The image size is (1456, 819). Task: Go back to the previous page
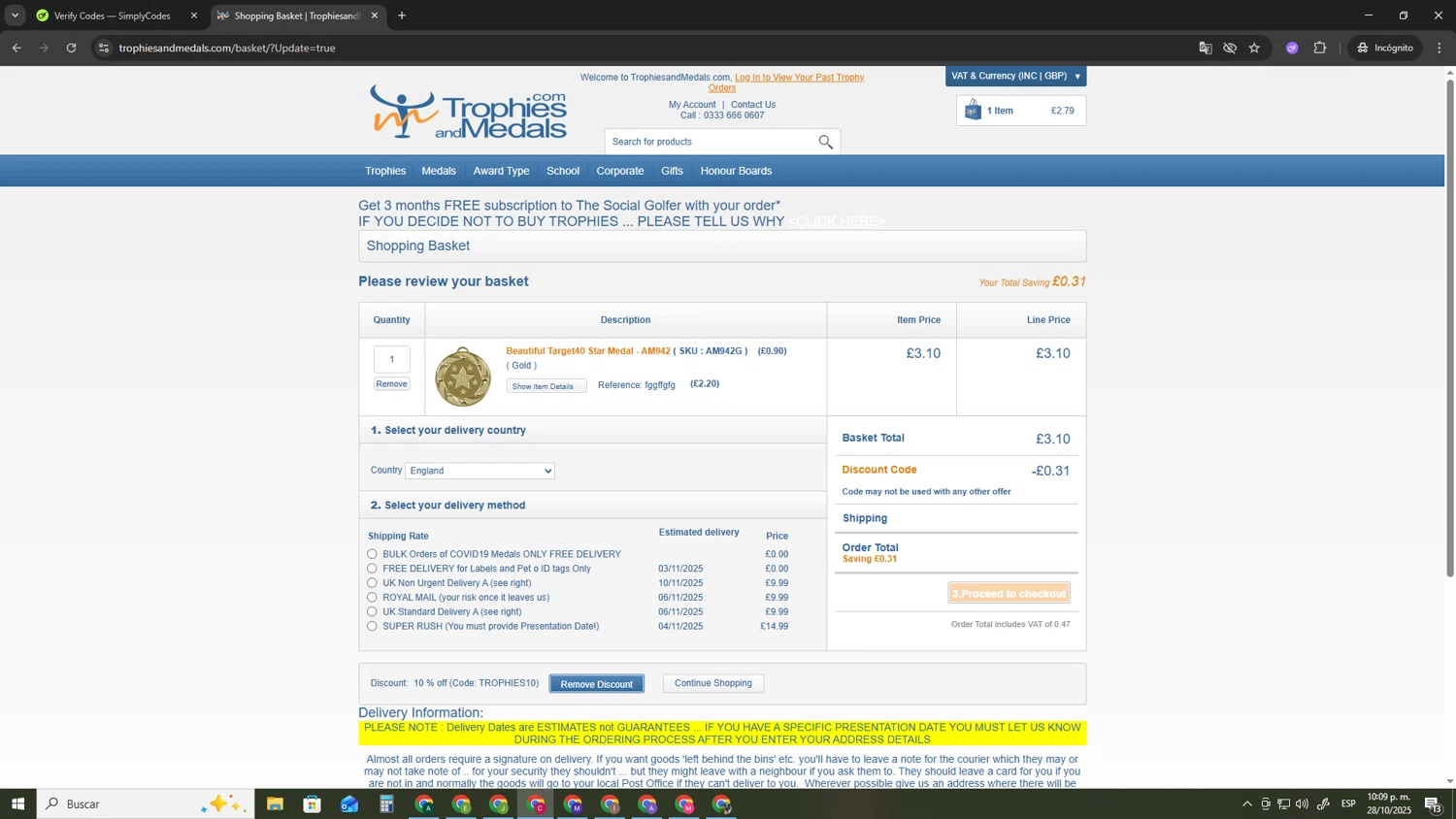(17, 48)
